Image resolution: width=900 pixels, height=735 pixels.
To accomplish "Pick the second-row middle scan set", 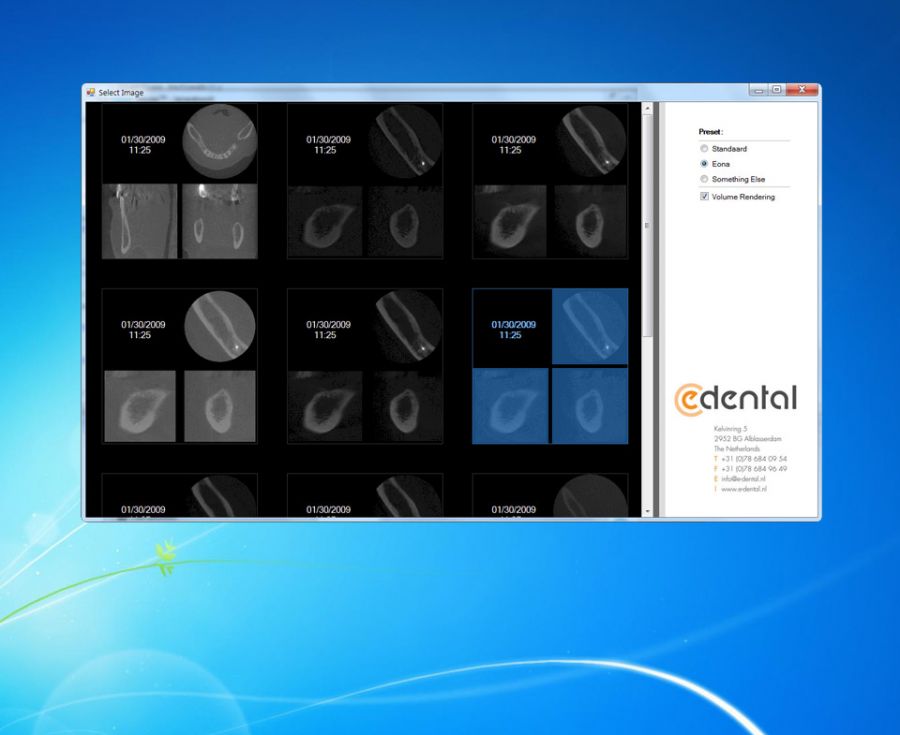I will (x=365, y=366).
